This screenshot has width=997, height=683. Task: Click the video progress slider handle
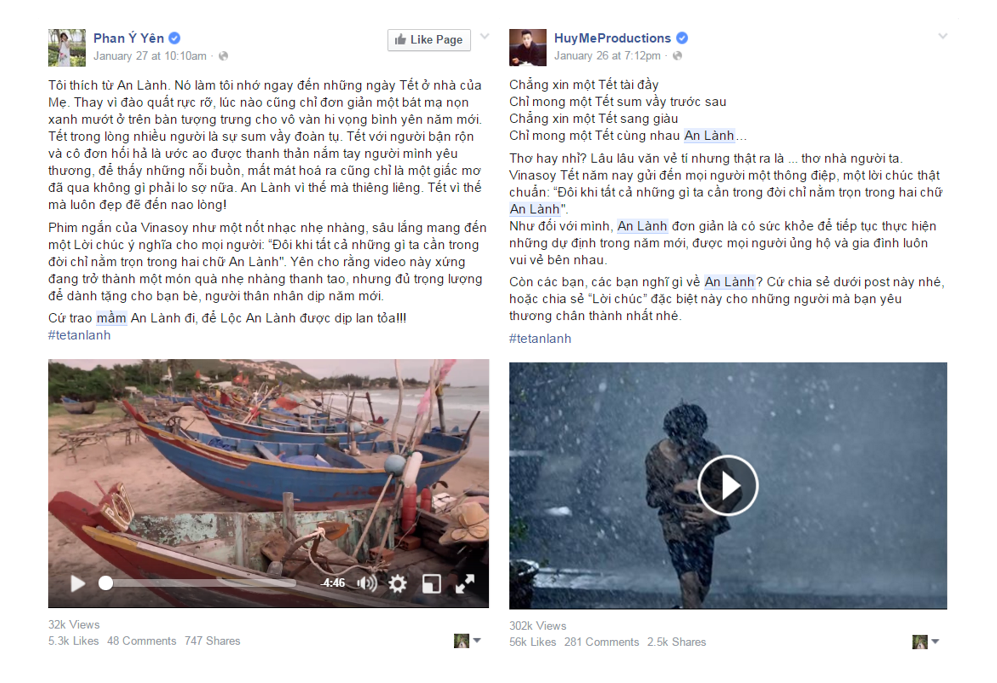106,583
